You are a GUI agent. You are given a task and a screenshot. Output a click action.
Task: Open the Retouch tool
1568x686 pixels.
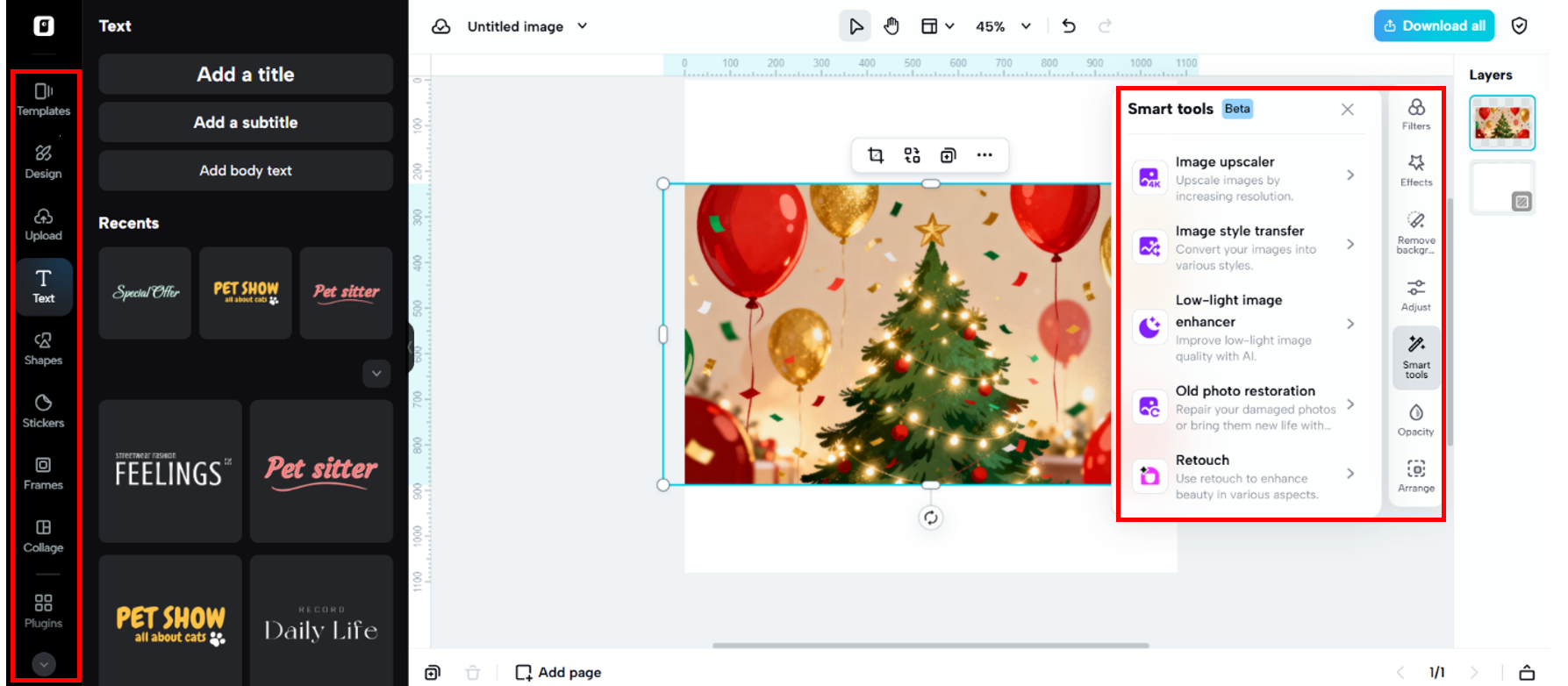point(1247,476)
